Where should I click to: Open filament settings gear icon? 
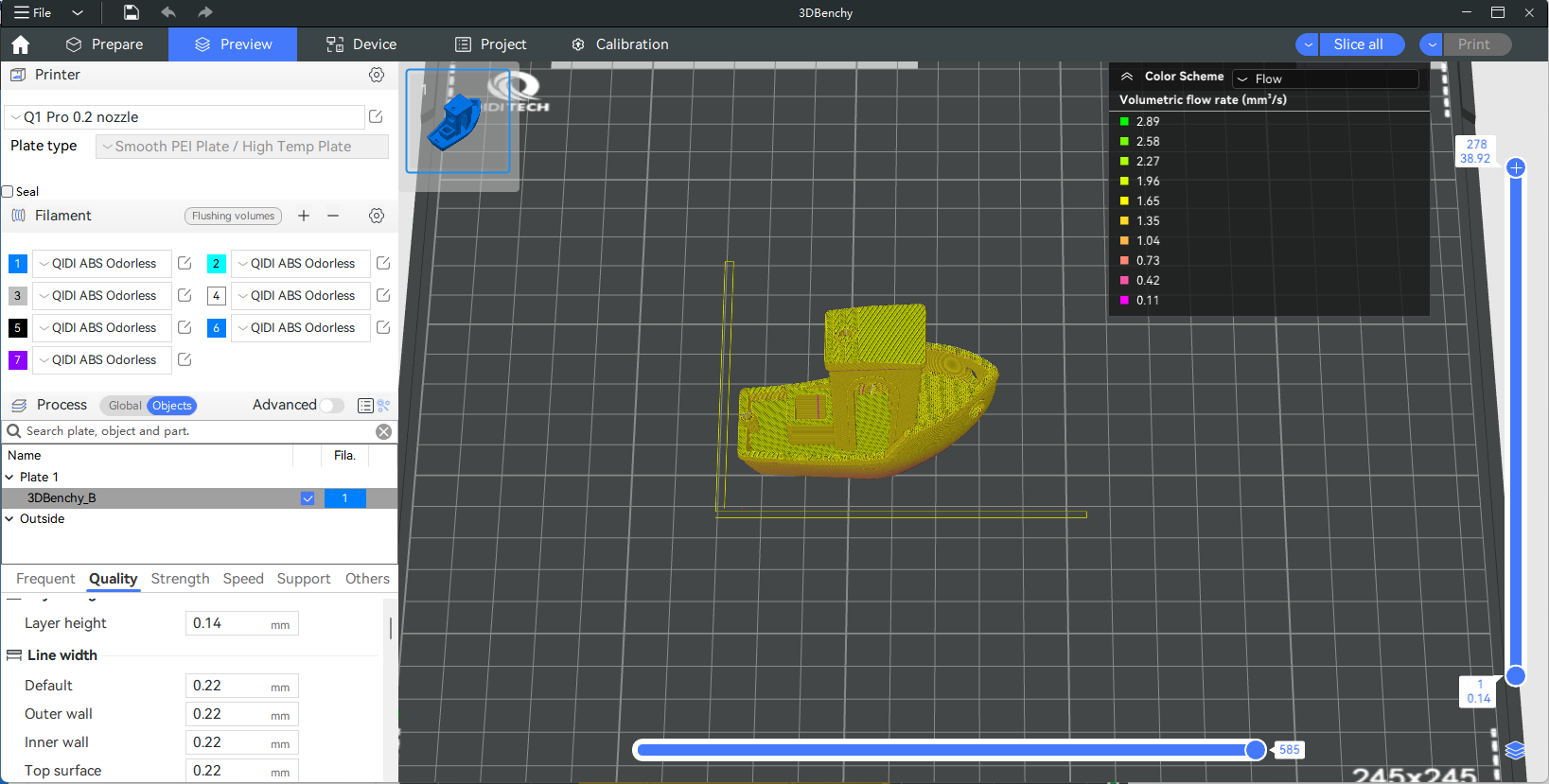tap(377, 216)
